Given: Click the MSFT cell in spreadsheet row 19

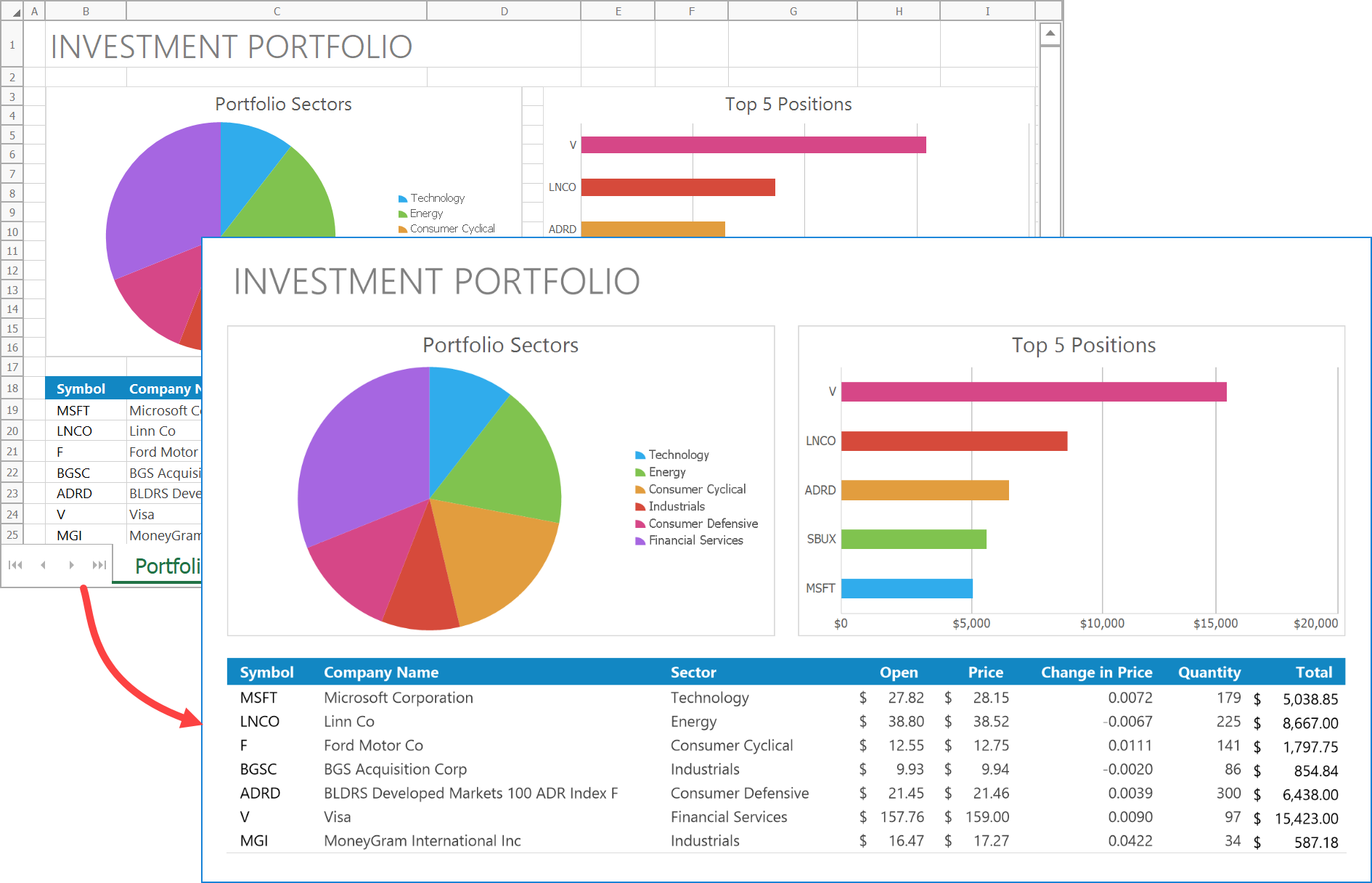Looking at the screenshot, I should pyautogui.click(x=73, y=411).
